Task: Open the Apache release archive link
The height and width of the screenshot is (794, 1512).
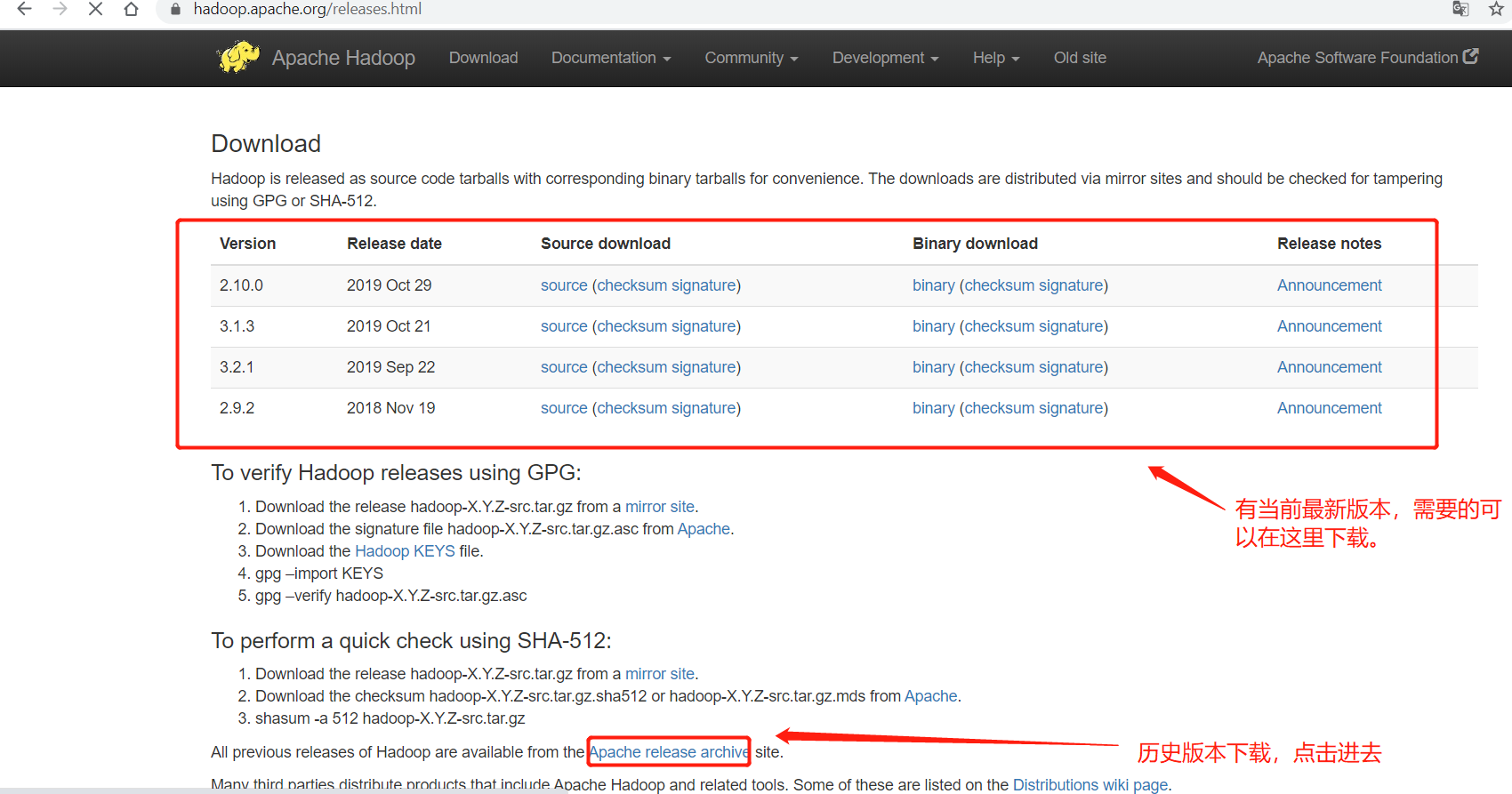Action: click(669, 752)
